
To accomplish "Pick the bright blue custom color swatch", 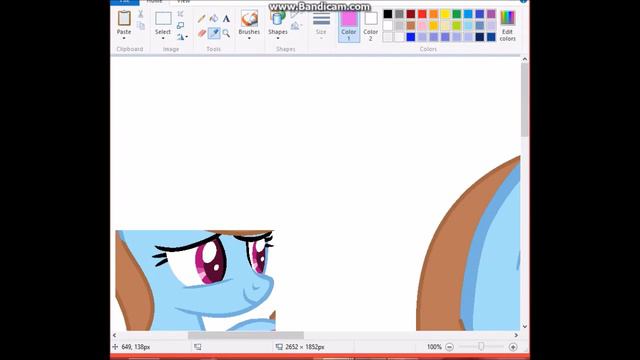I will coord(411,37).
